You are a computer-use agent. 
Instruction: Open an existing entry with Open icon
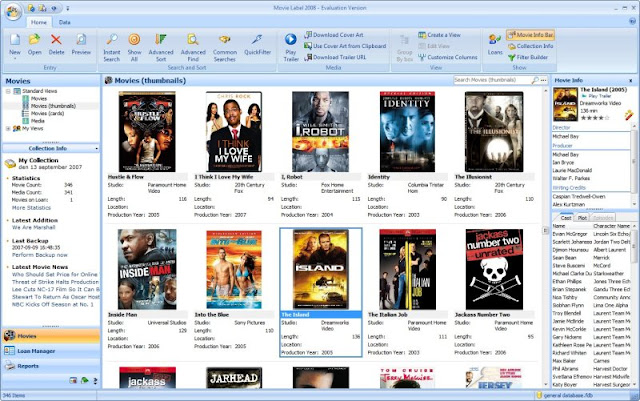[35, 44]
